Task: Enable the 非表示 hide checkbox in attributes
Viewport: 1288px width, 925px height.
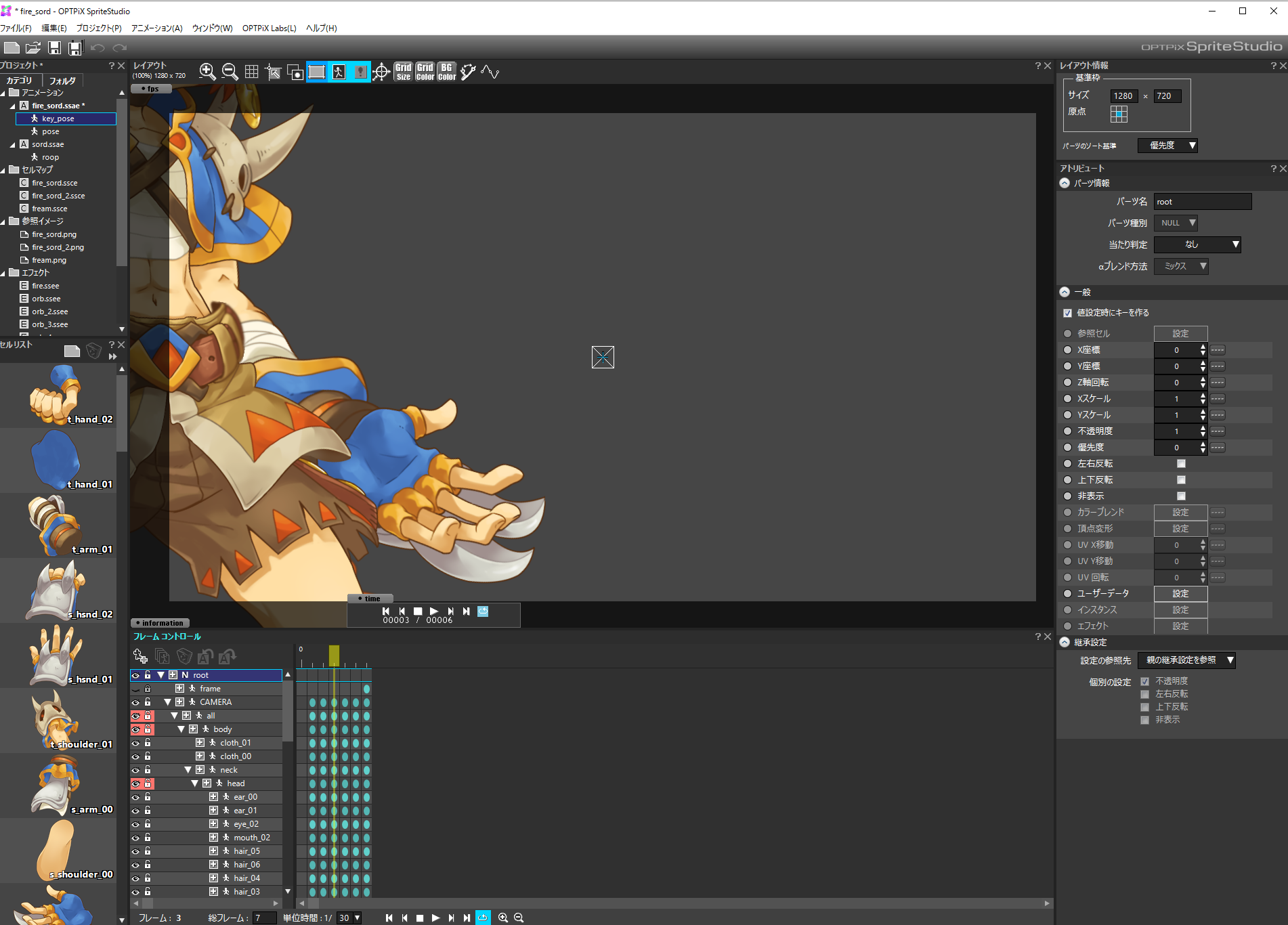Action: tap(1181, 496)
